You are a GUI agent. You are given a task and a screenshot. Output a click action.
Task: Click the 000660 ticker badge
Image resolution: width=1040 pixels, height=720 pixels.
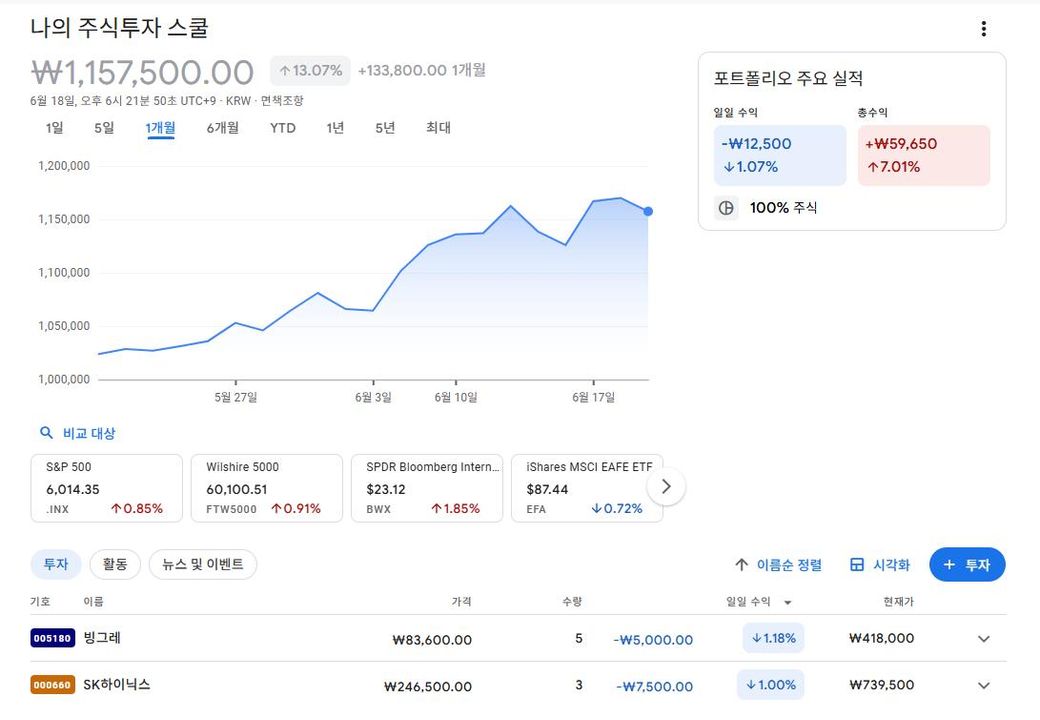click(x=53, y=685)
